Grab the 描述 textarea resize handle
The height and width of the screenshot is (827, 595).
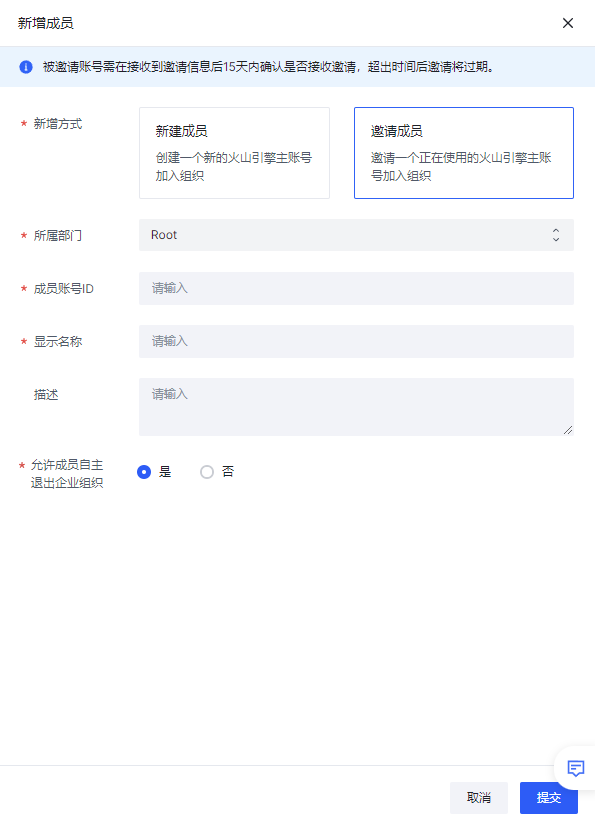click(x=568, y=430)
